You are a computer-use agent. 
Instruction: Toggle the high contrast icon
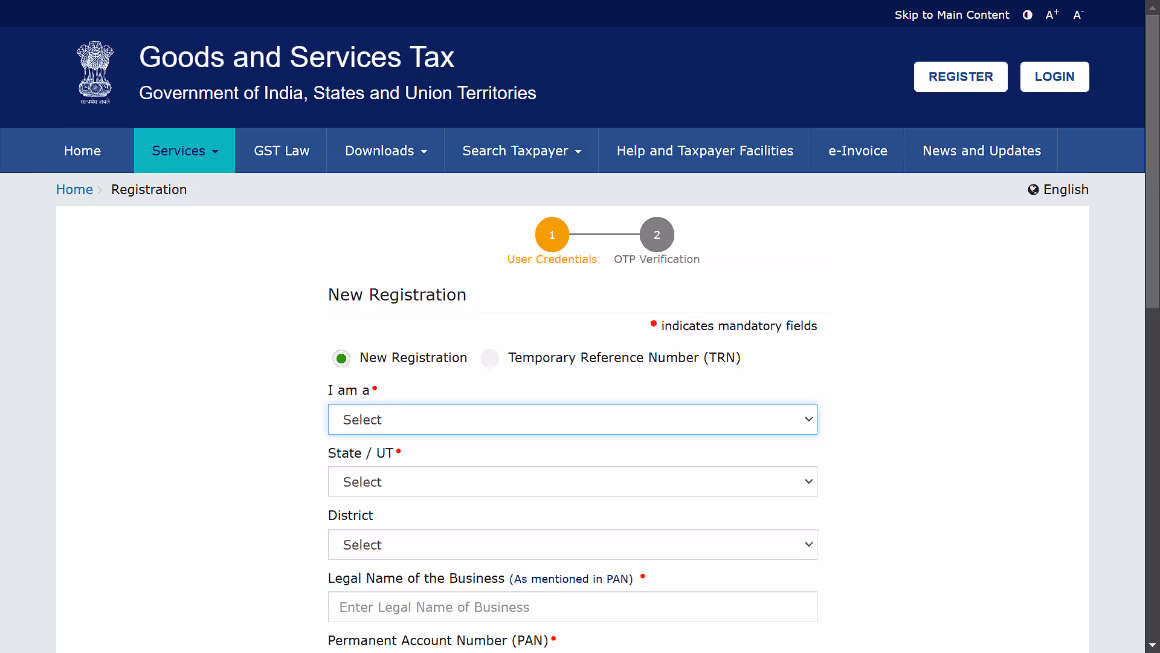(1028, 15)
